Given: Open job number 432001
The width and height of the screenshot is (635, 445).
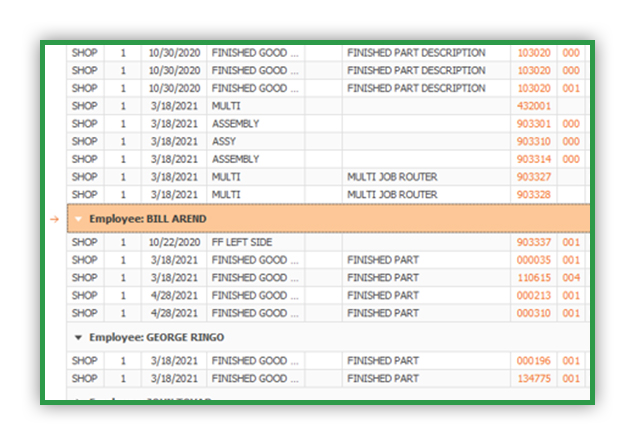Looking at the screenshot, I should click(534, 106).
